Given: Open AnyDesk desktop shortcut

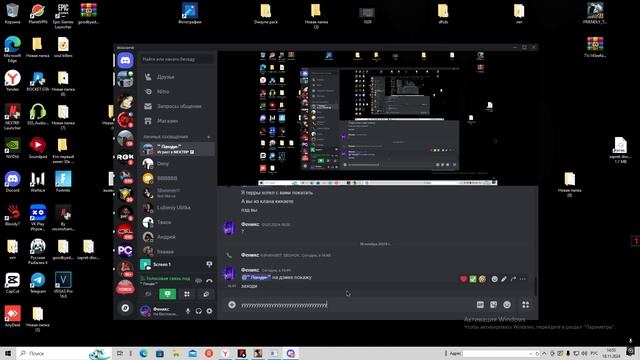Looking at the screenshot, I should tap(12, 316).
